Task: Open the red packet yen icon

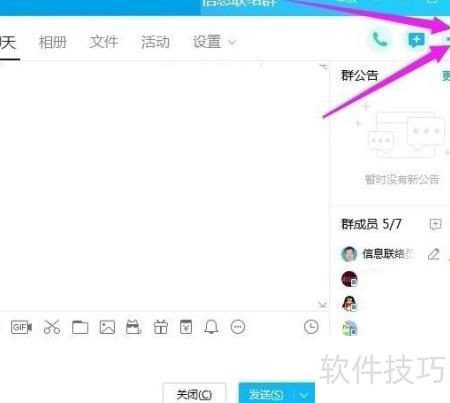Action: pos(186,327)
